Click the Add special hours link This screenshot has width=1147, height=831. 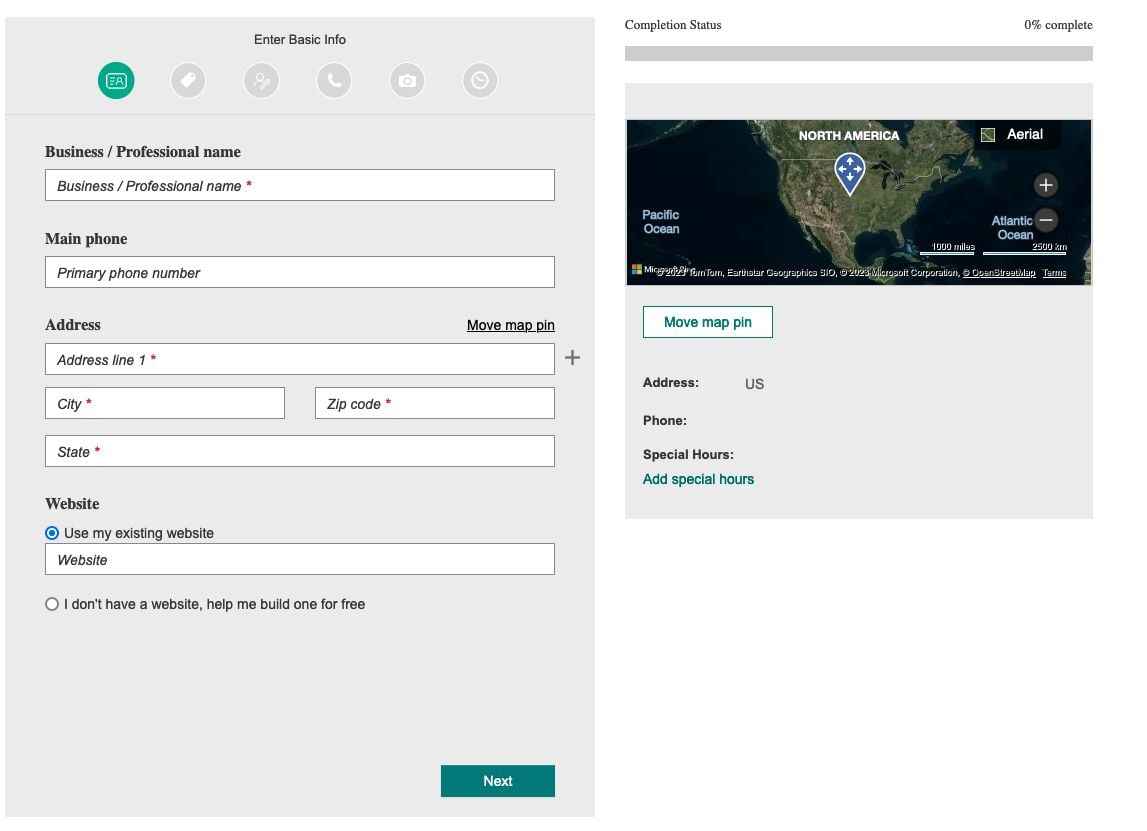(698, 479)
